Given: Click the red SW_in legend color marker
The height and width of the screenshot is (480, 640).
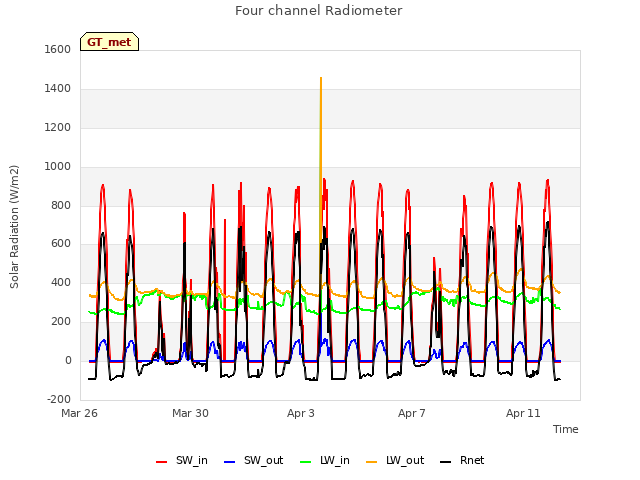Looking at the screenshot, I should click(x=162, y=462).
